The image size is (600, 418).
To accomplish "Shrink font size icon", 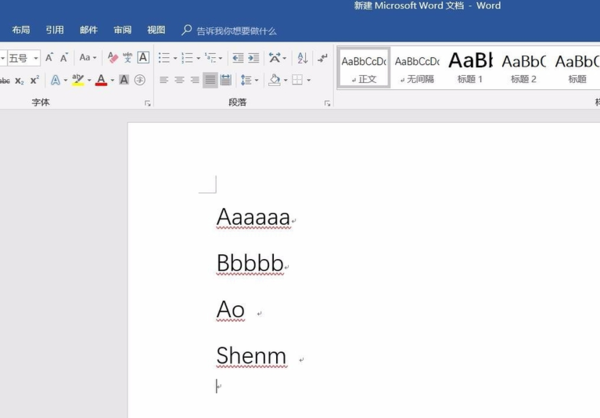I will pos(64,58).
